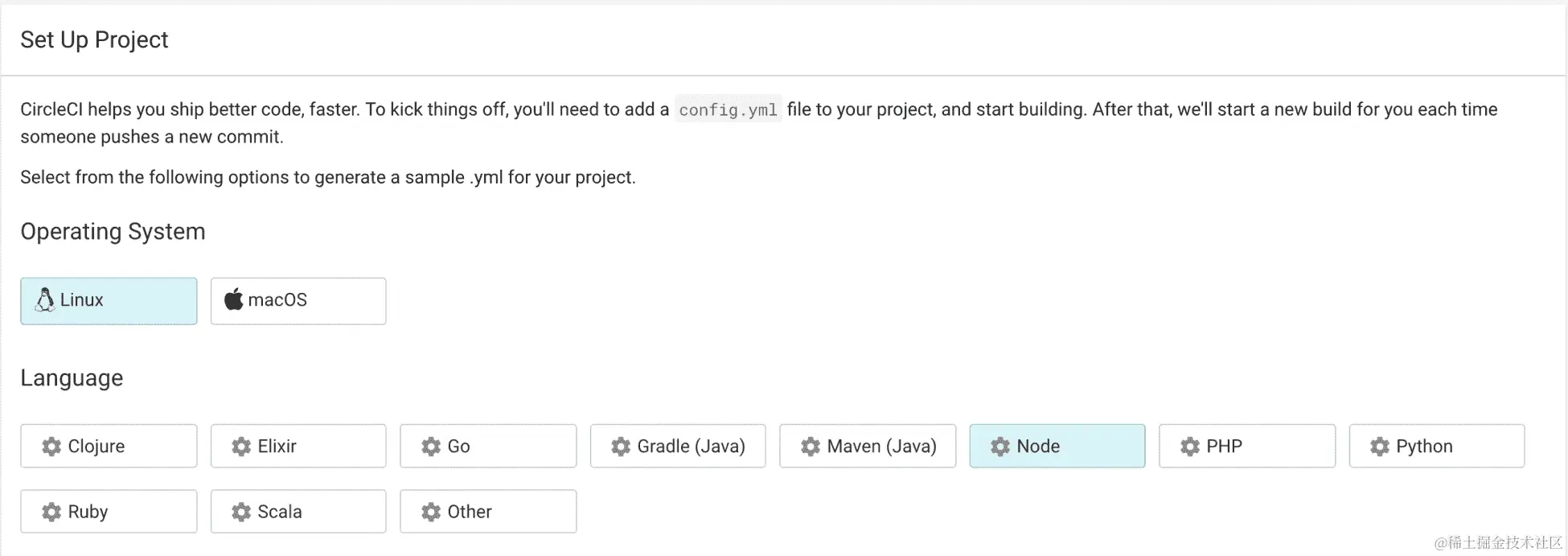Choose the Scala language option

(x=298, y=512)
